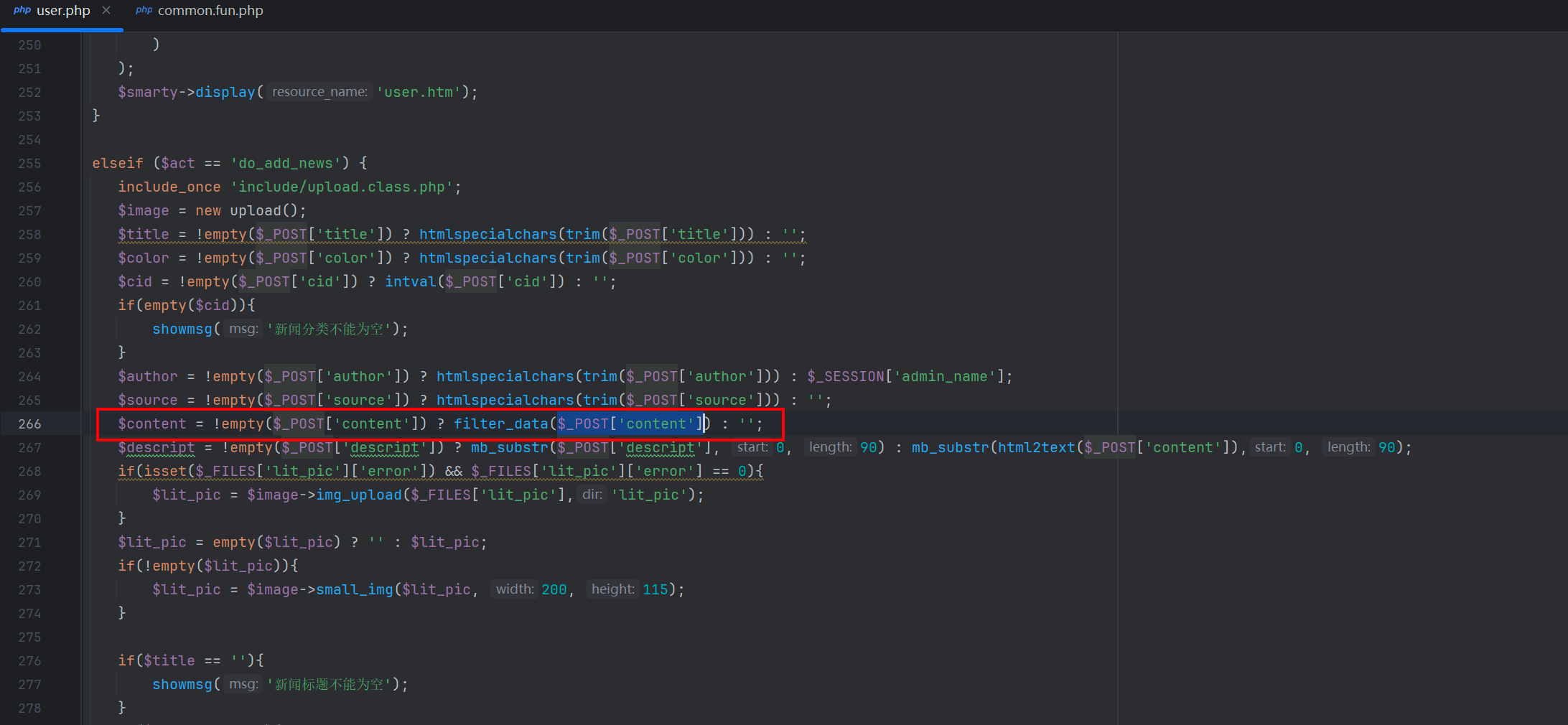Click line number 278 in the gutter
This screenshot has height=725, width=1568.
(x=29, y=708)
